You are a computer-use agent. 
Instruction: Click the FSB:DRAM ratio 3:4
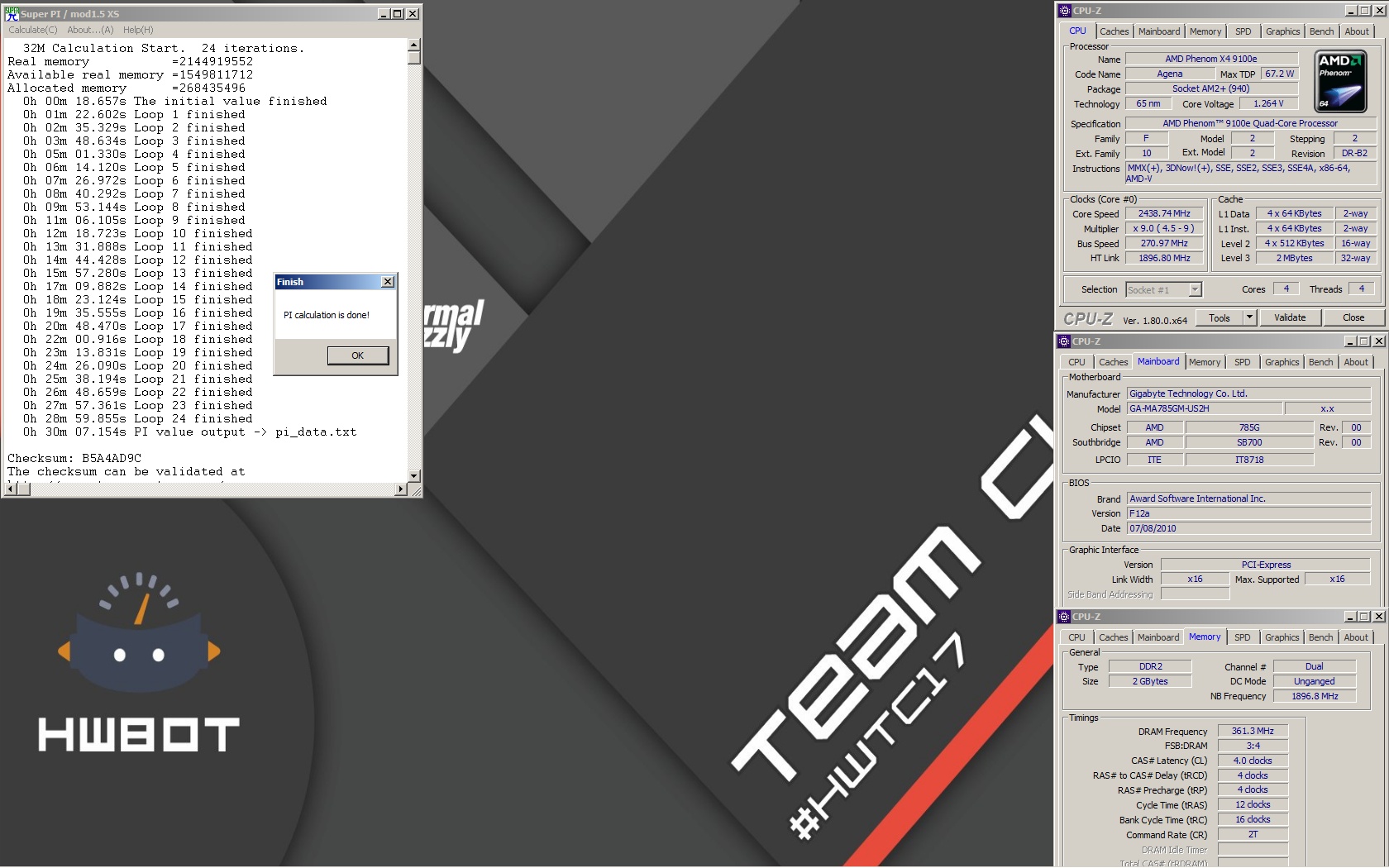point(1253,746)
